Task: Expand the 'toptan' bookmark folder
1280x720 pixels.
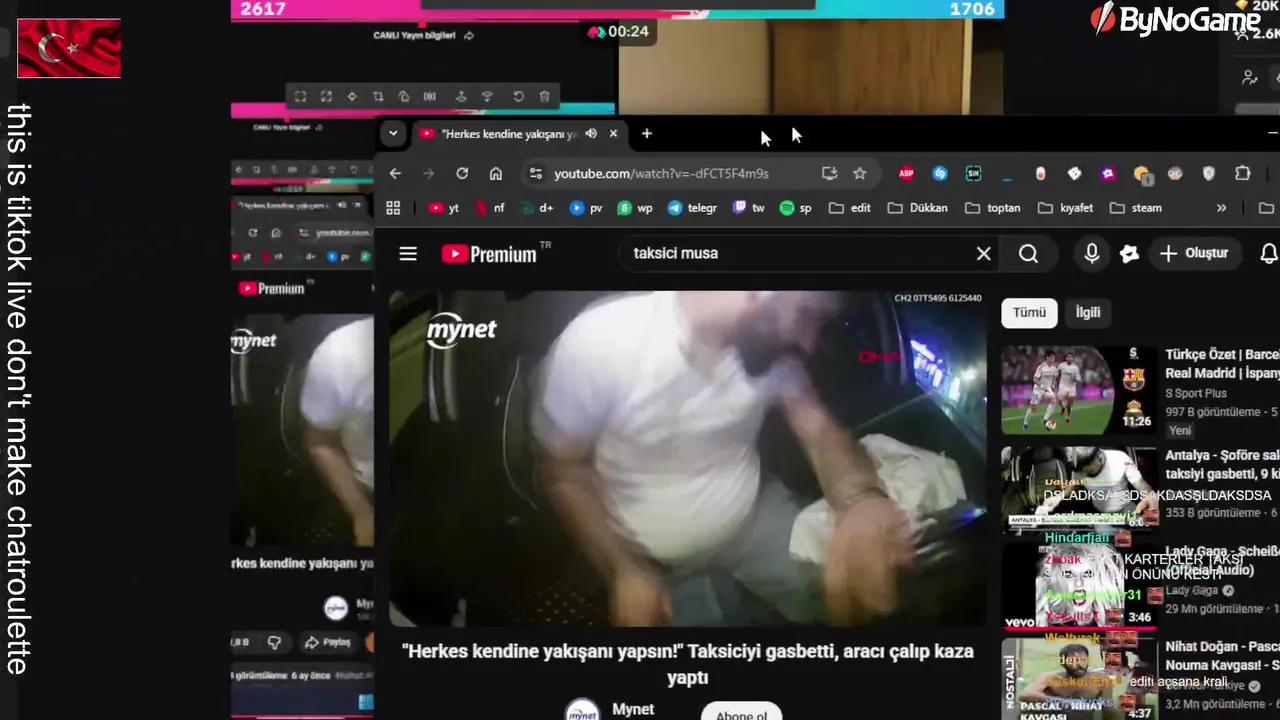Action: click(993, 208)
